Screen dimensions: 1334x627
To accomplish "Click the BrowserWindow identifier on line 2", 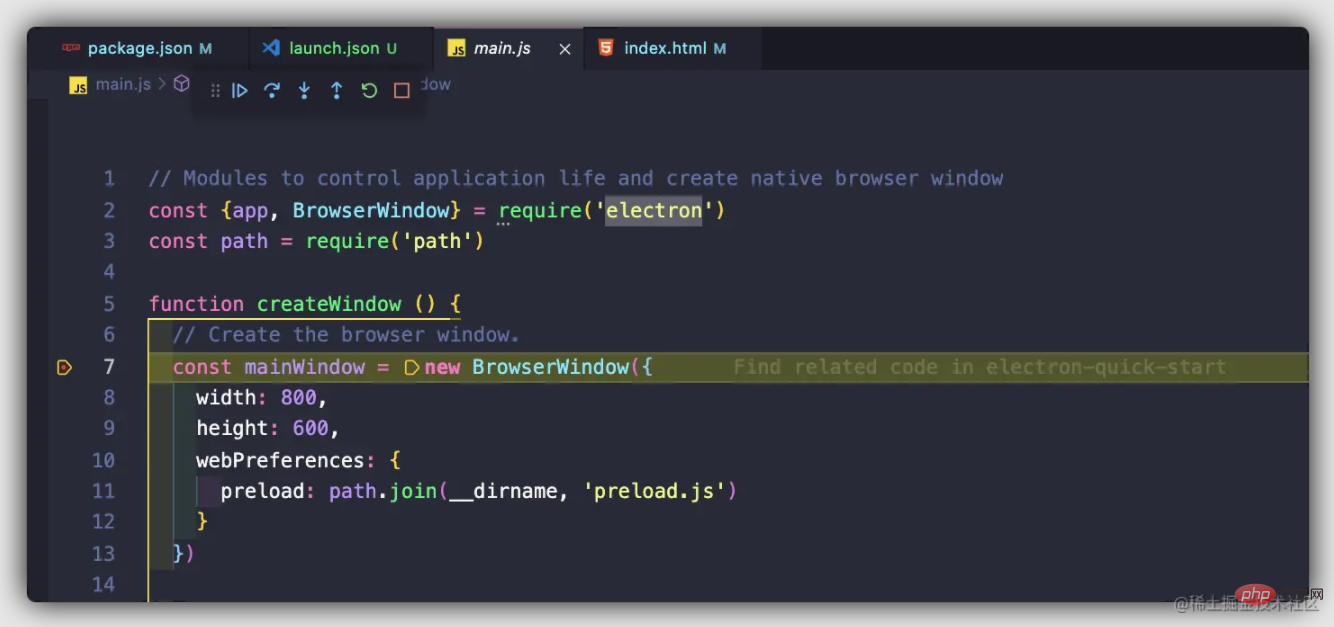I will (x=371, y=211).
